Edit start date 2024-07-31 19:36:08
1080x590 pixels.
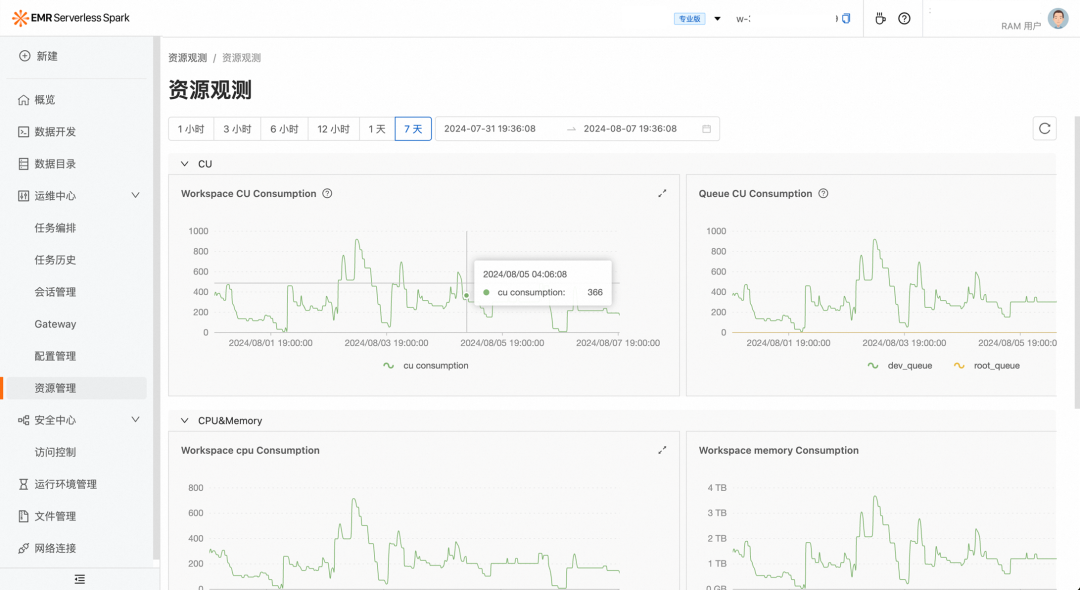pos(490,129)
